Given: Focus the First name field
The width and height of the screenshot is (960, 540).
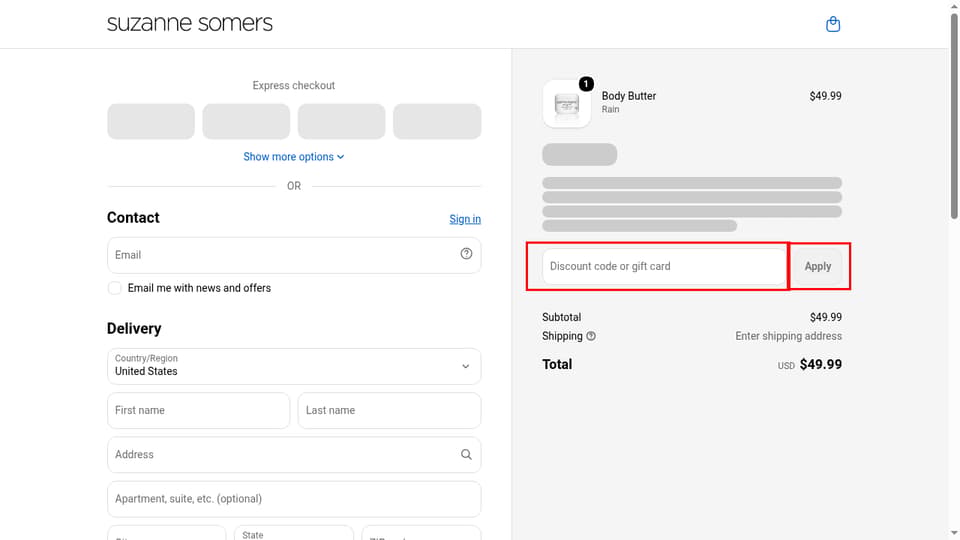Looking at the screenshot, I should pos(198,410).
